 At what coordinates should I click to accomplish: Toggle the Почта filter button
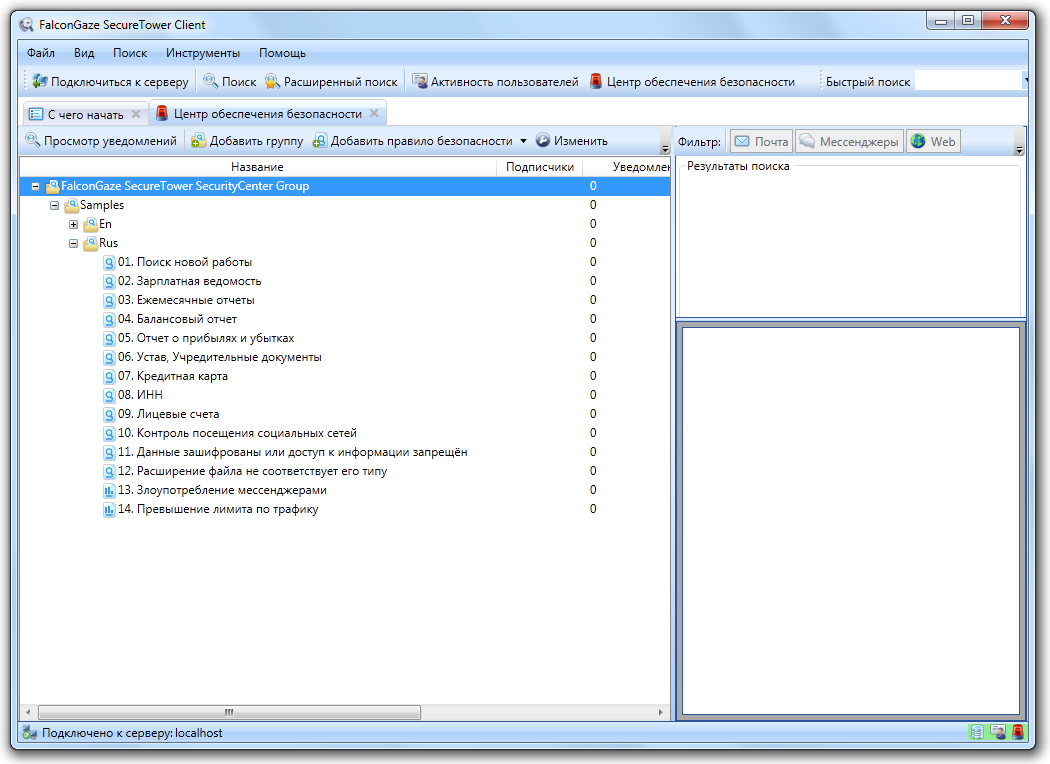[761, 141]
